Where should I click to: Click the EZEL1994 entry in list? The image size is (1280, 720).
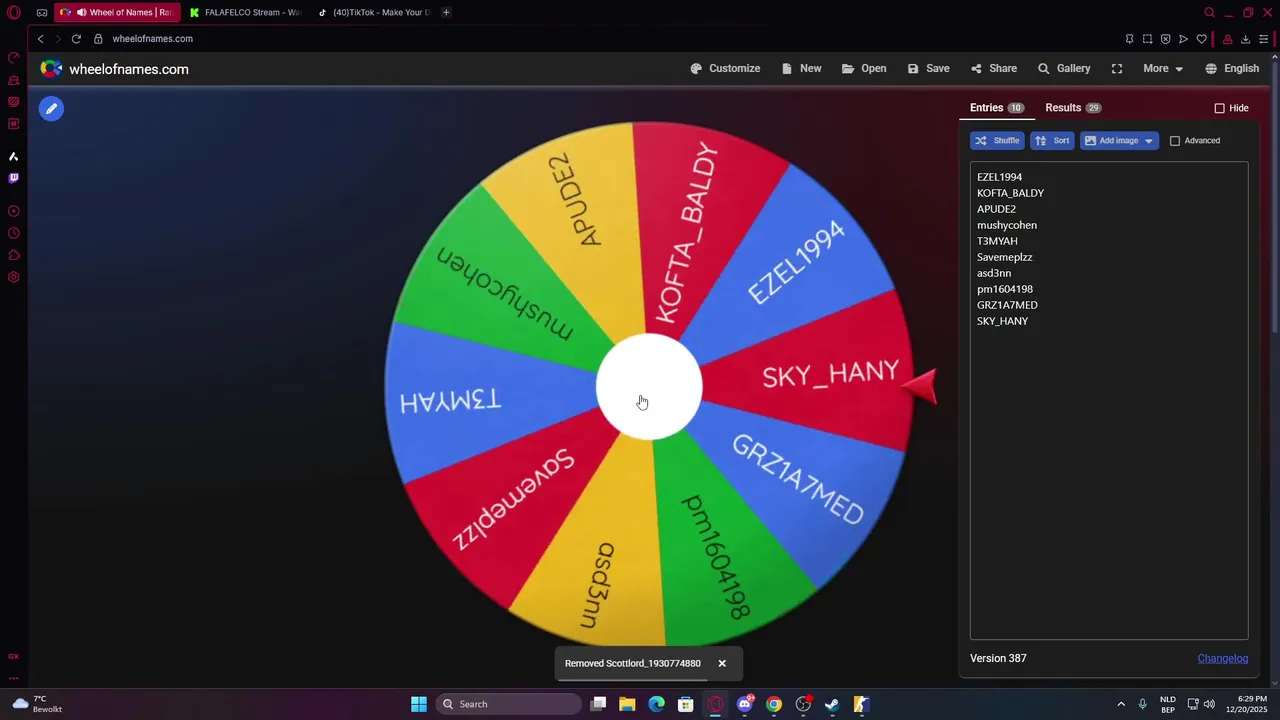point(999,177)
